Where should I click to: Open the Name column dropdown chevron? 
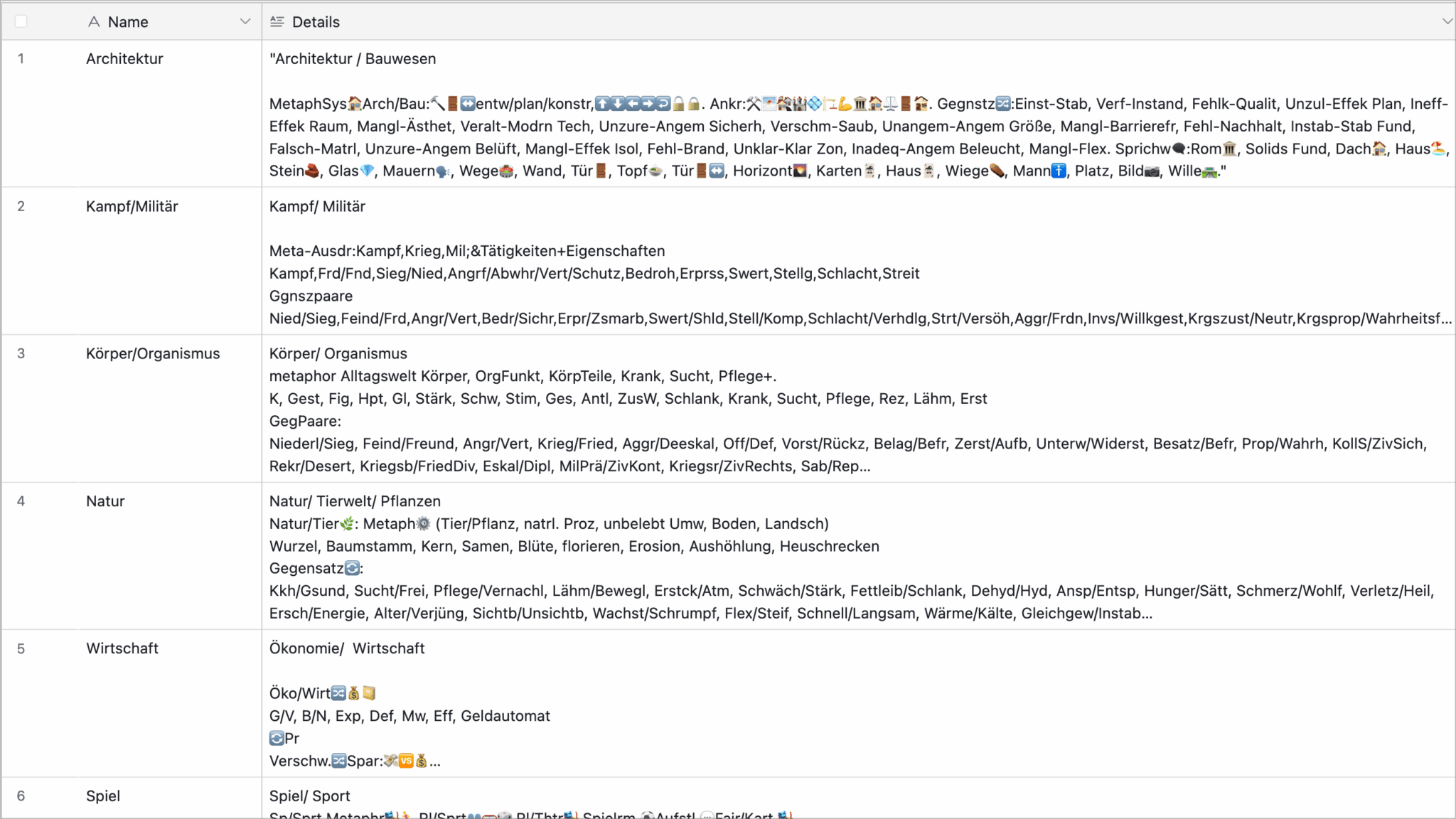tap(245, 21)
